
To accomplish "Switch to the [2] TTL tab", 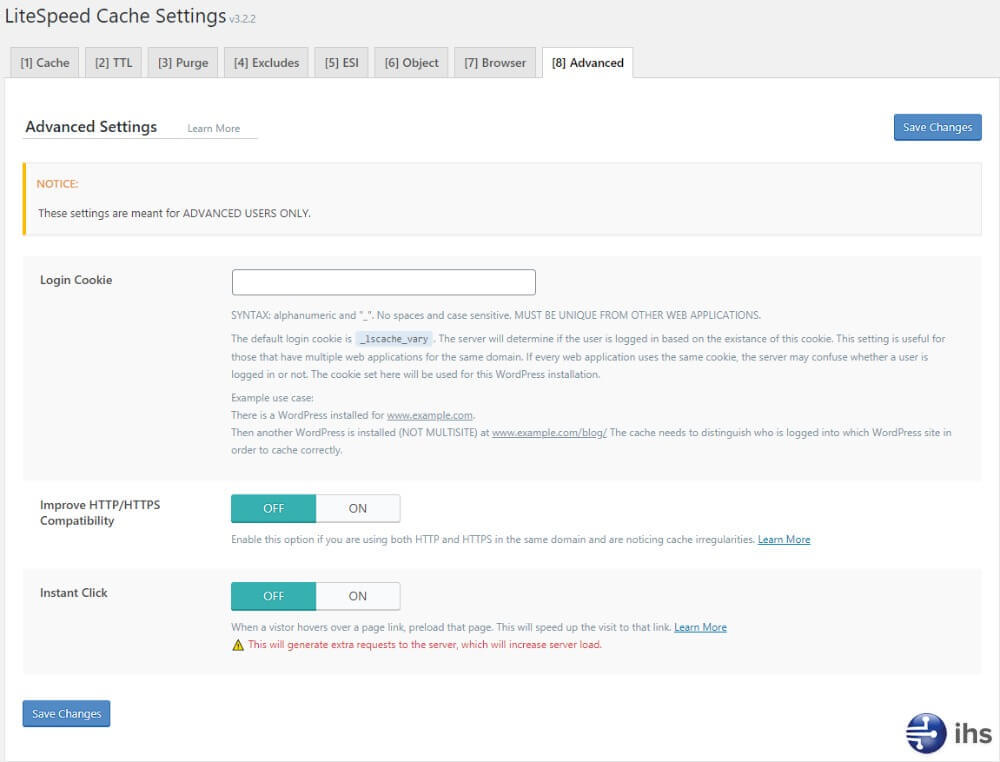I will point(114,62).
